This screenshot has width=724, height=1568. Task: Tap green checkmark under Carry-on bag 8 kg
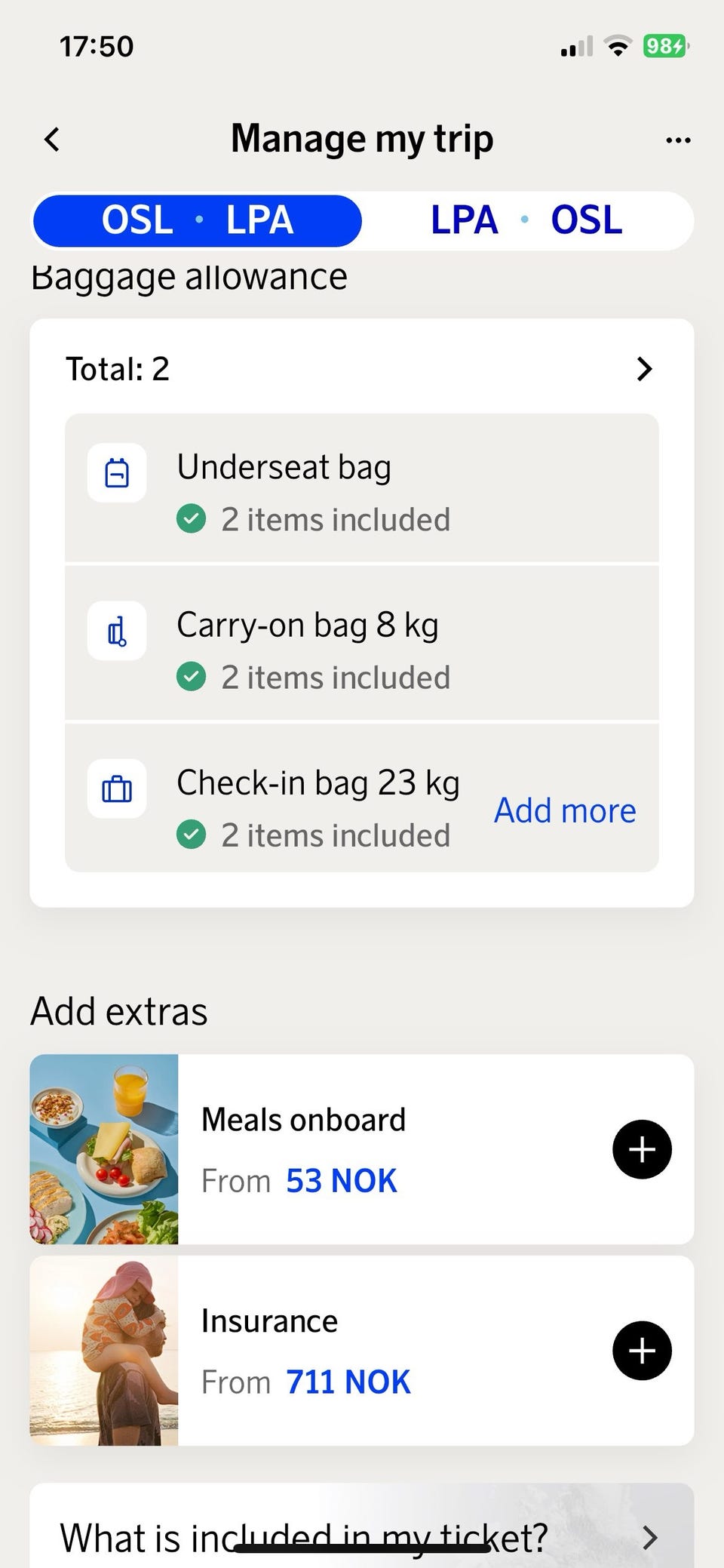(192, 677)
